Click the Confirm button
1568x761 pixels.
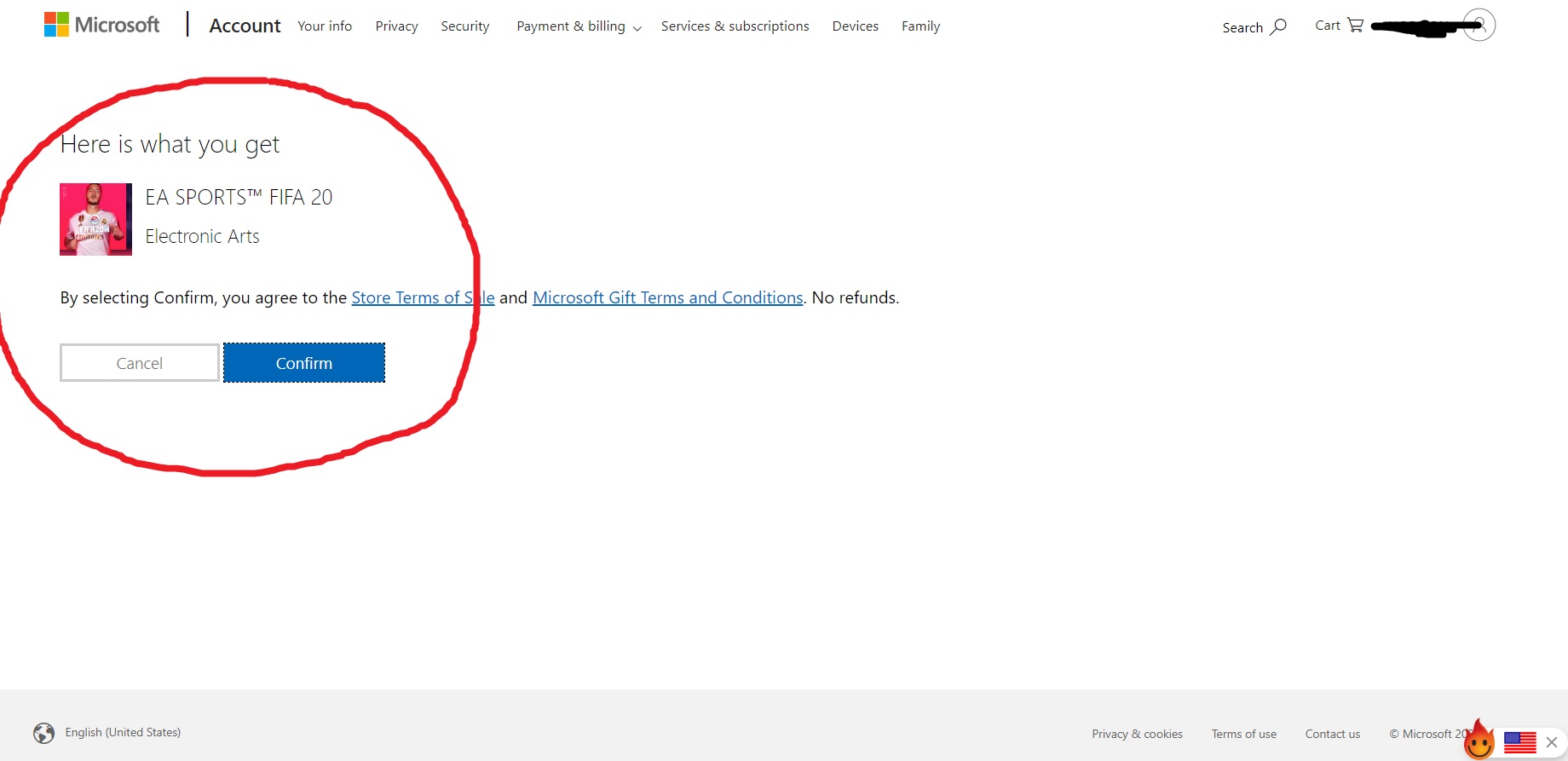pyautogui.click(x=304, y=363)
